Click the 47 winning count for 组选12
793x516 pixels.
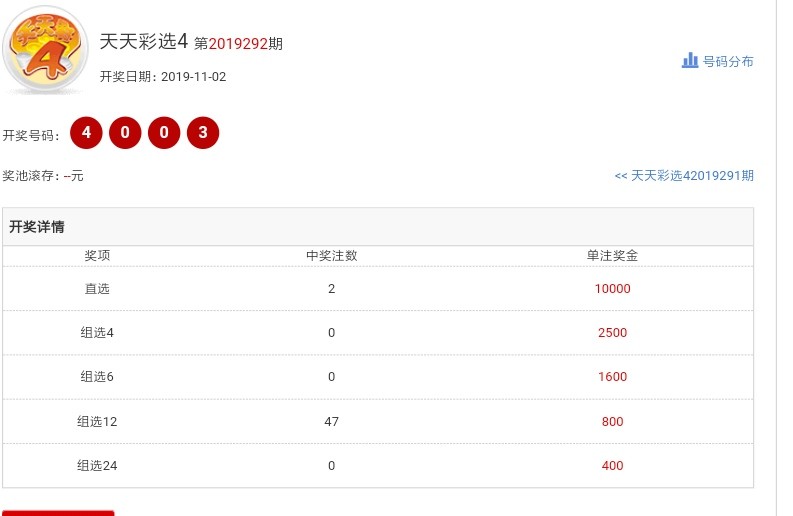[x=331, y=422]
